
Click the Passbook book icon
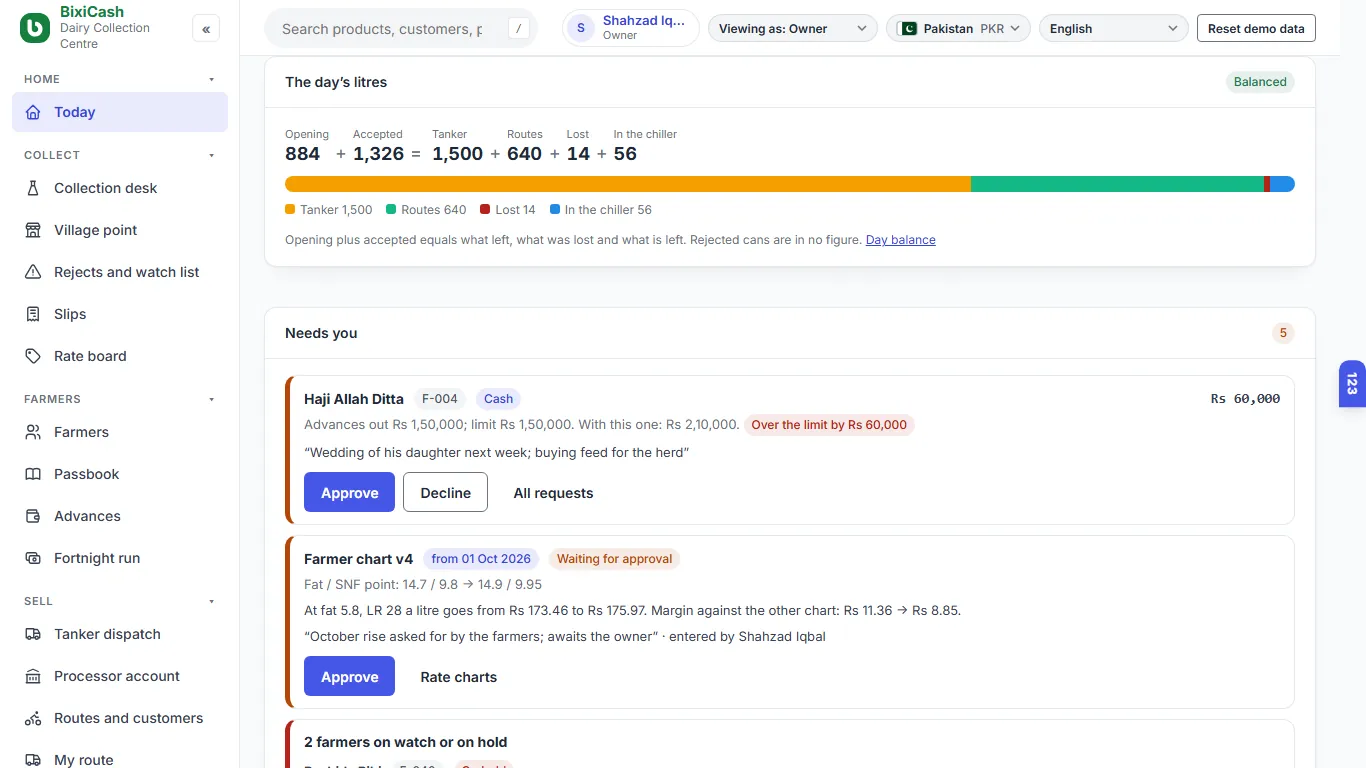(33, 474)
